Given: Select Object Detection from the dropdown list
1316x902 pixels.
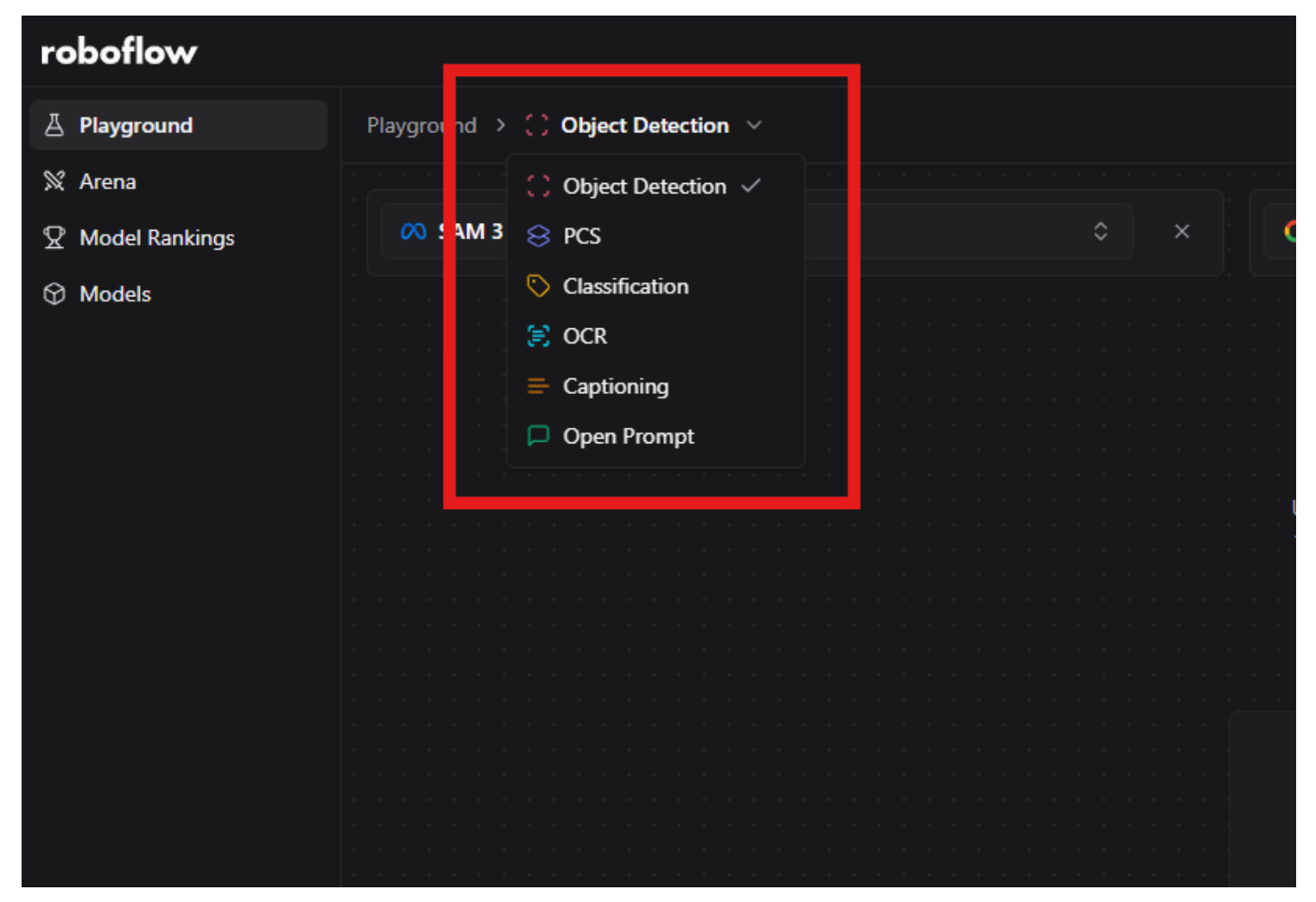Looking at the screenshot, I should [655, 186].
